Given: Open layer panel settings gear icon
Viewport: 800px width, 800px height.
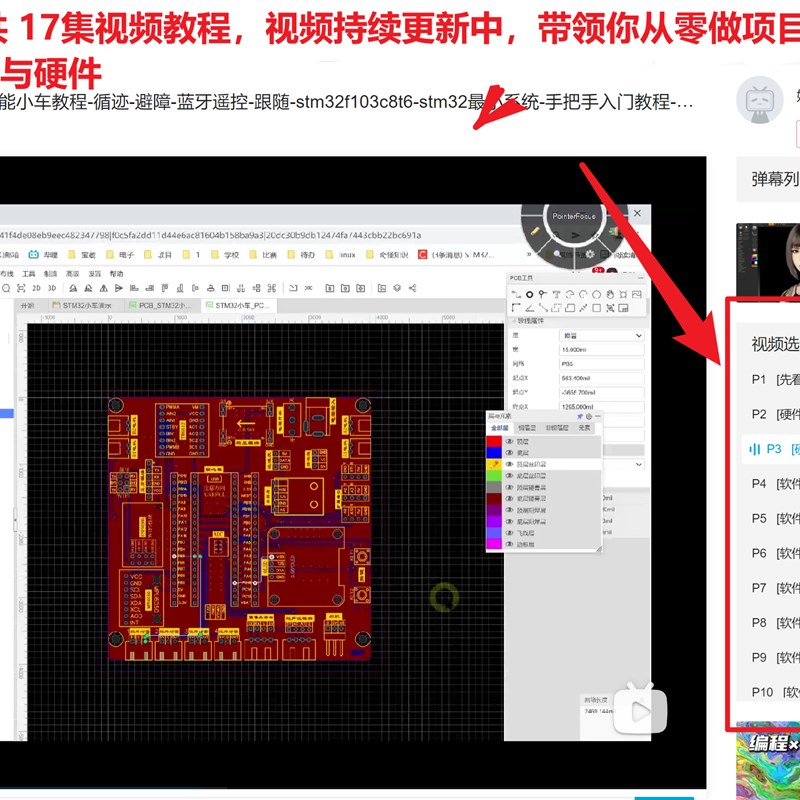Looking at the screenshot, I should click(x=589, y=416).
